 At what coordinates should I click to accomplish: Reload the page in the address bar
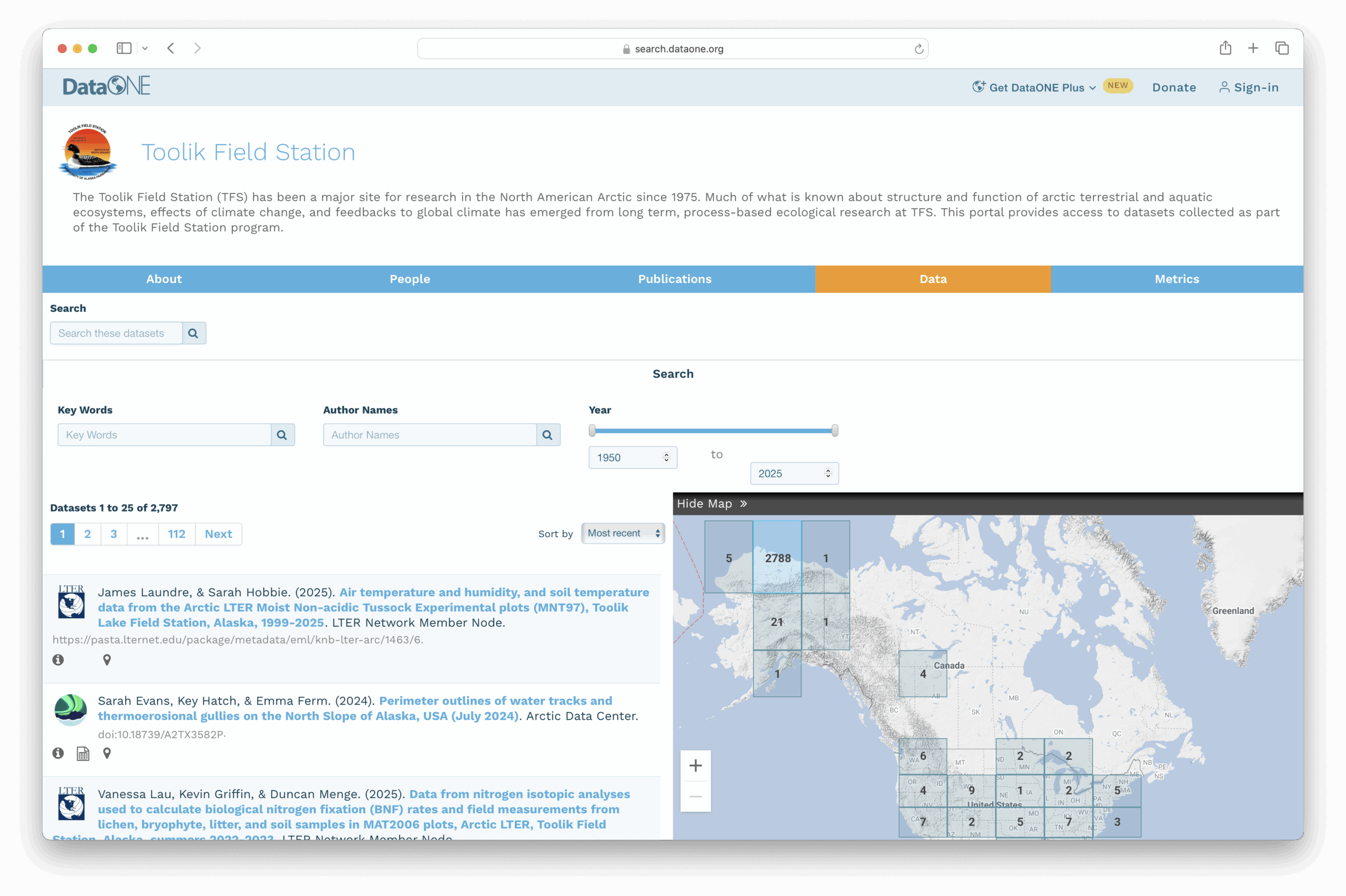click(918, 49)
